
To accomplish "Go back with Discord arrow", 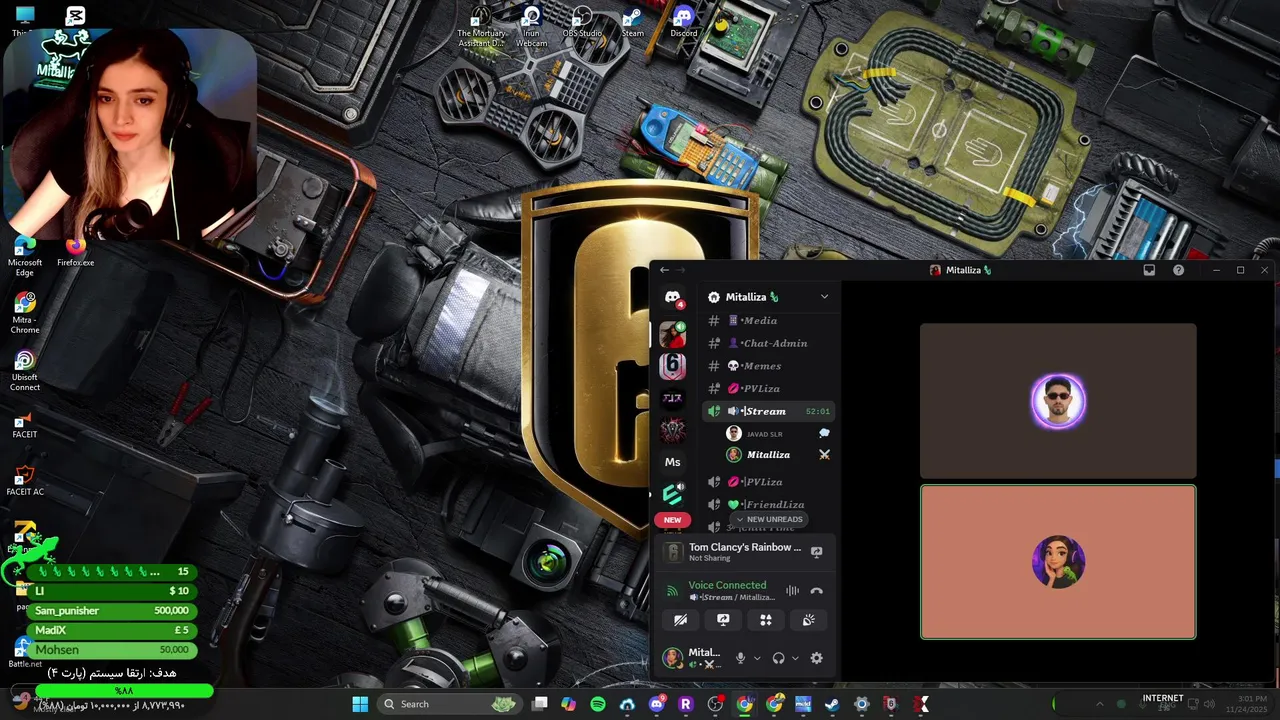I will (664, 270).
